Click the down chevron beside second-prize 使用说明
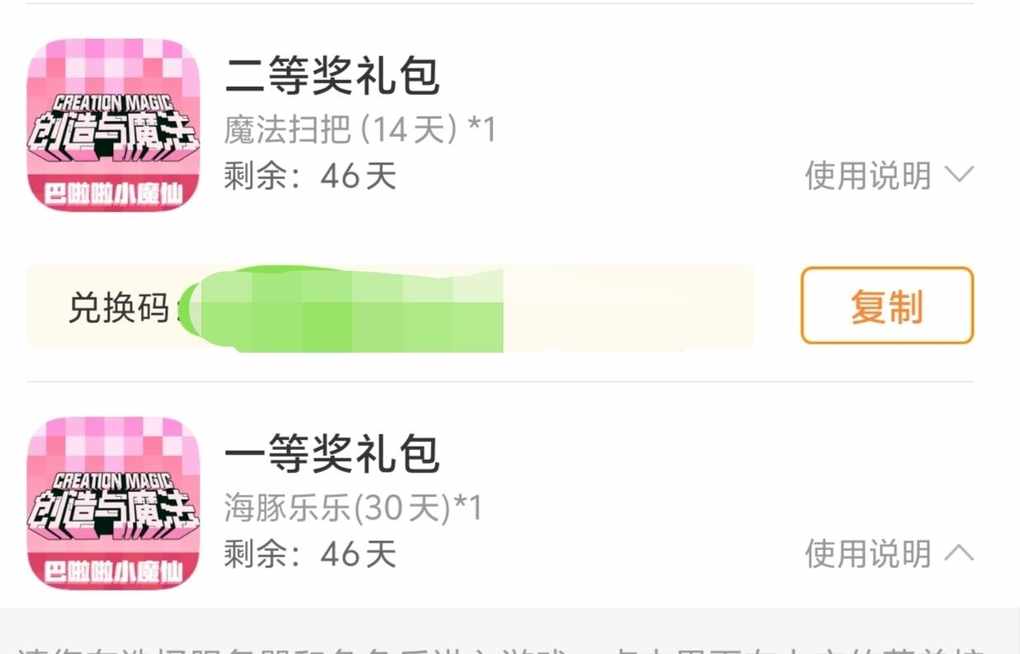Image resolution: width=1020 pixels, height=654 pixels. [959, 175]
